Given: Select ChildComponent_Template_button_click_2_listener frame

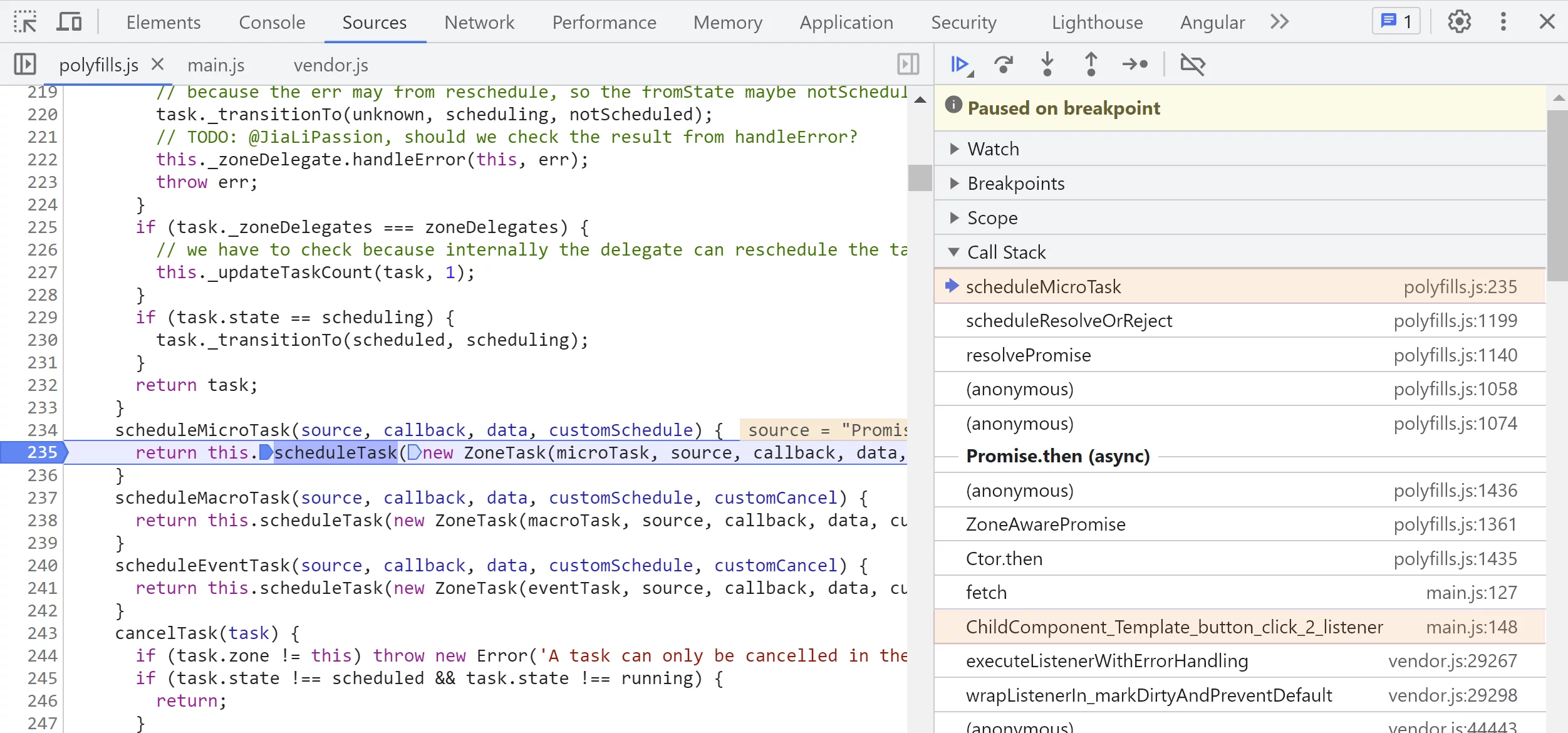Looking at the screenshot, I should point(1240,627).
